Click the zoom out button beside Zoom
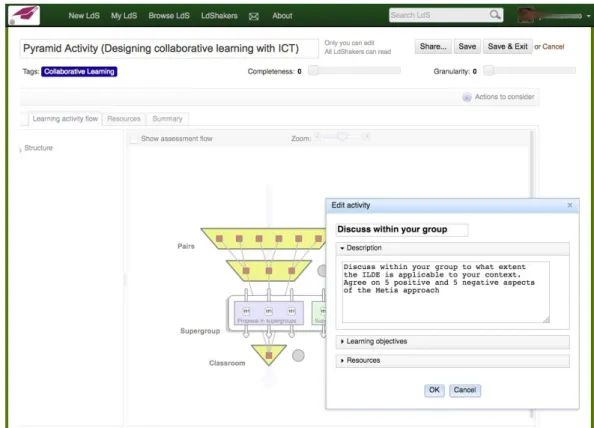The width and height of the screenshot is (594, 428). coord(318,136)
